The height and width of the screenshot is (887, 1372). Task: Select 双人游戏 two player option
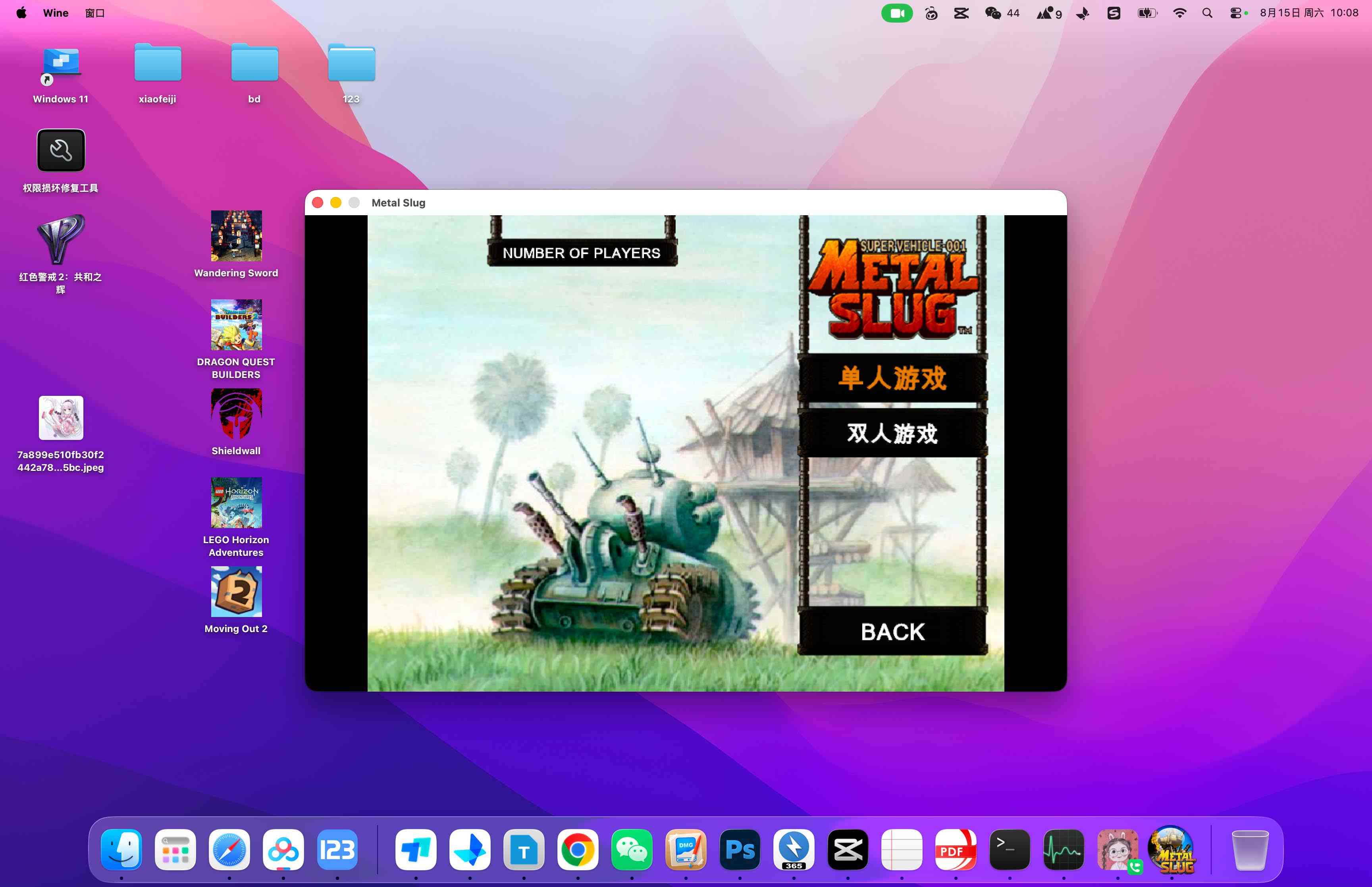click(x=892, y=433)
